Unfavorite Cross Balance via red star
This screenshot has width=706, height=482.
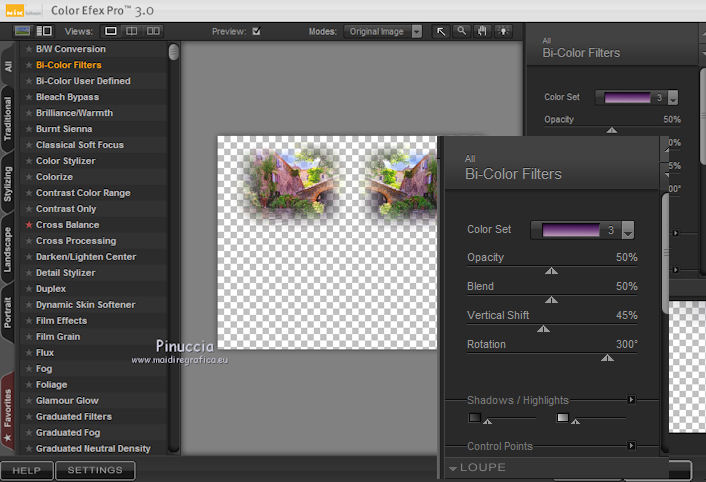coord(29,225)
